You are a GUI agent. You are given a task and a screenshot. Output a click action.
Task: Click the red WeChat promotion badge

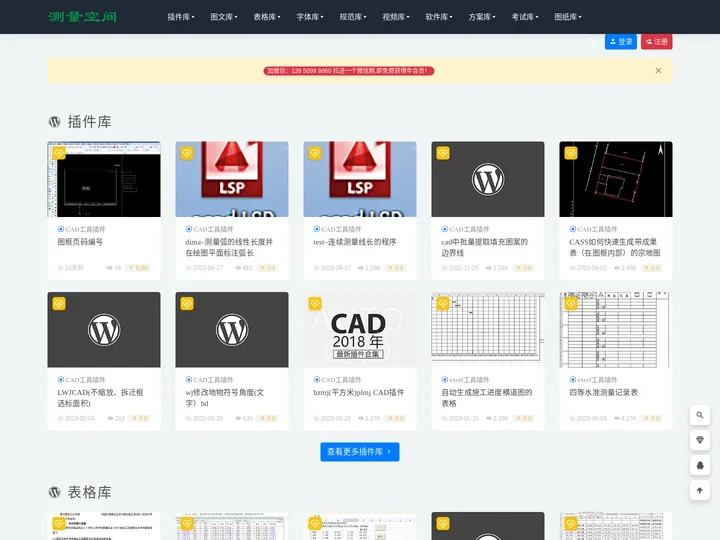(349, 71)
